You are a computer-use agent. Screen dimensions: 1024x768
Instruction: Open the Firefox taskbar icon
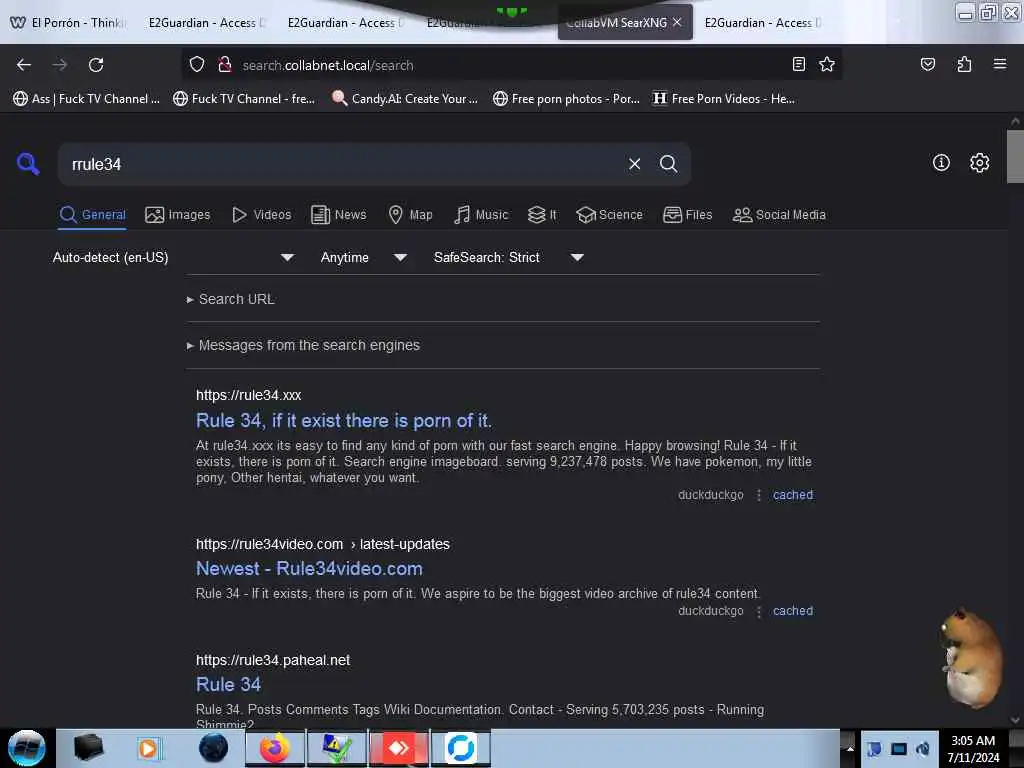coord(274,748)
